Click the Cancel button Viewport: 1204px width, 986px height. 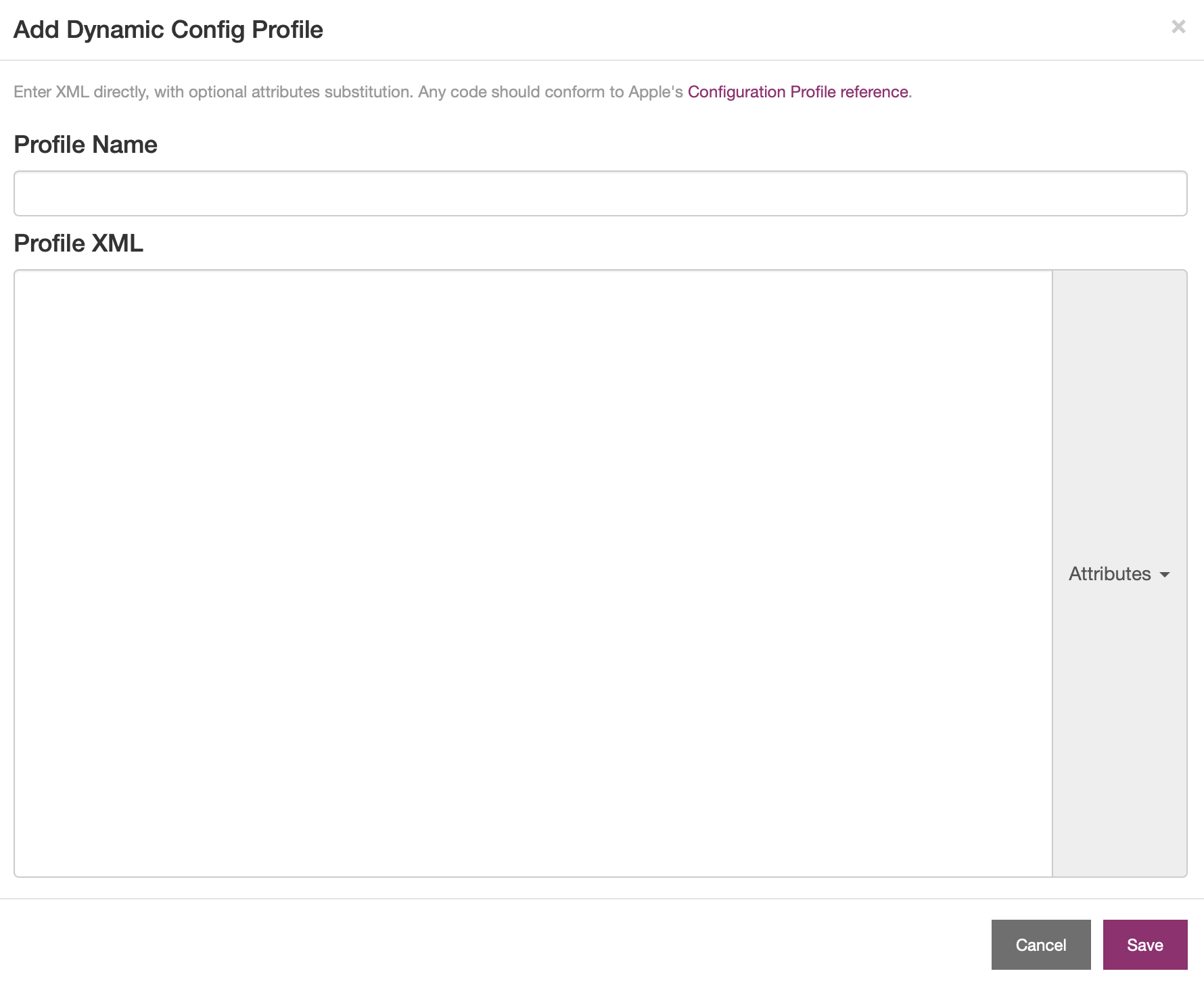[1041, 945]
